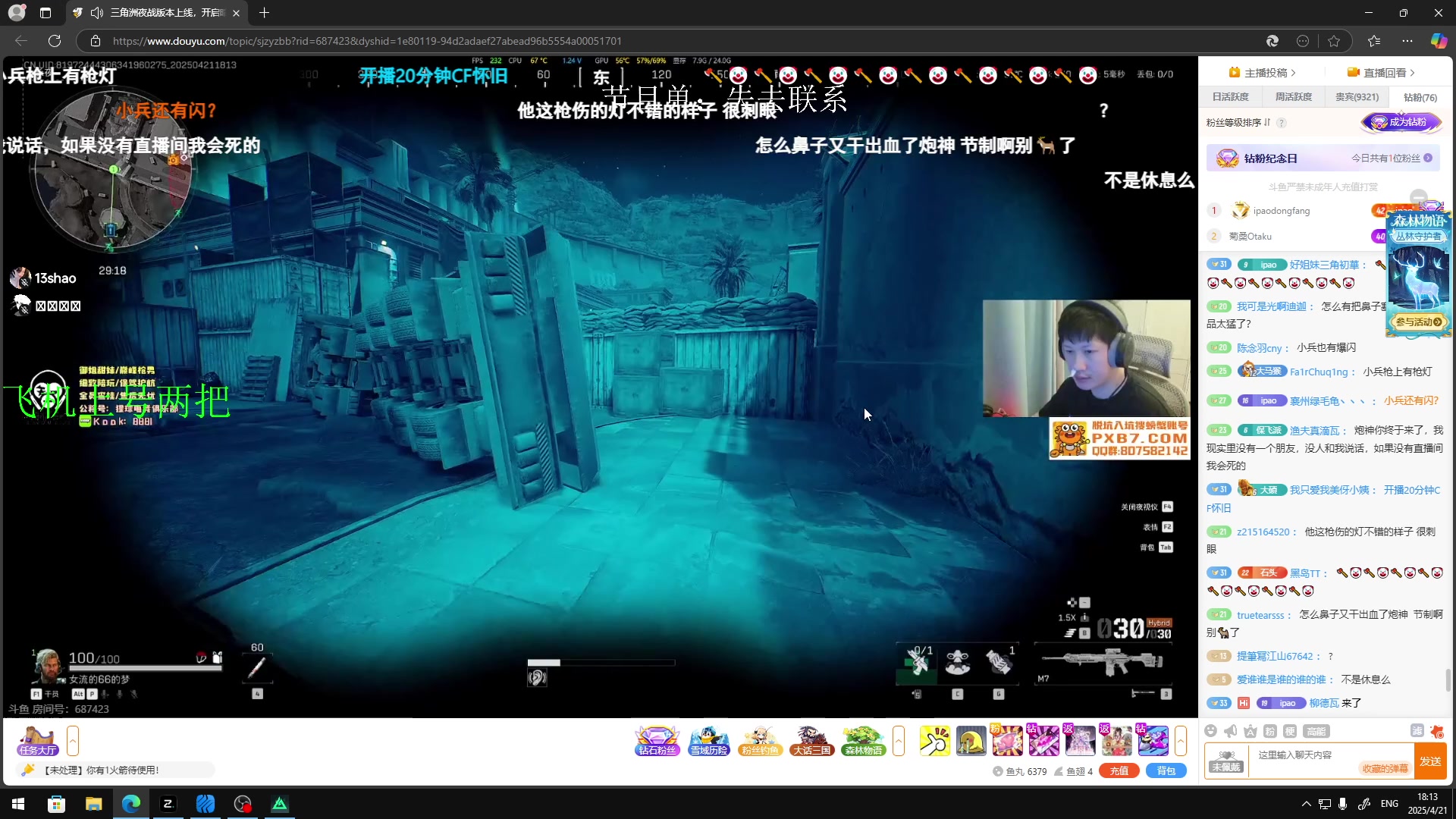Open the 收藏的弹幕 saved danmaku link
Screen dimensions: 1456x819
1385,769
